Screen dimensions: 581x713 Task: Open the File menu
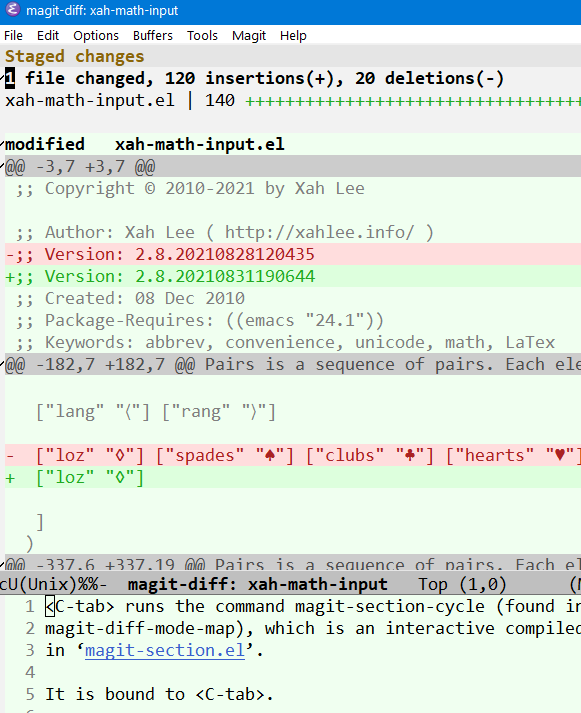click(x=13, y=35)
